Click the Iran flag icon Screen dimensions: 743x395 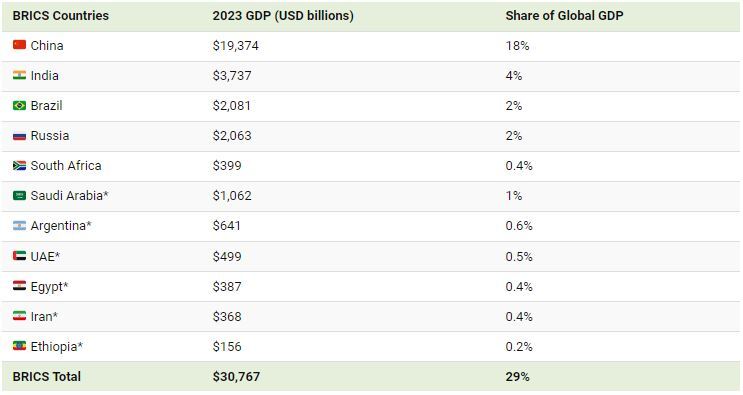click(x=19, y=316)
